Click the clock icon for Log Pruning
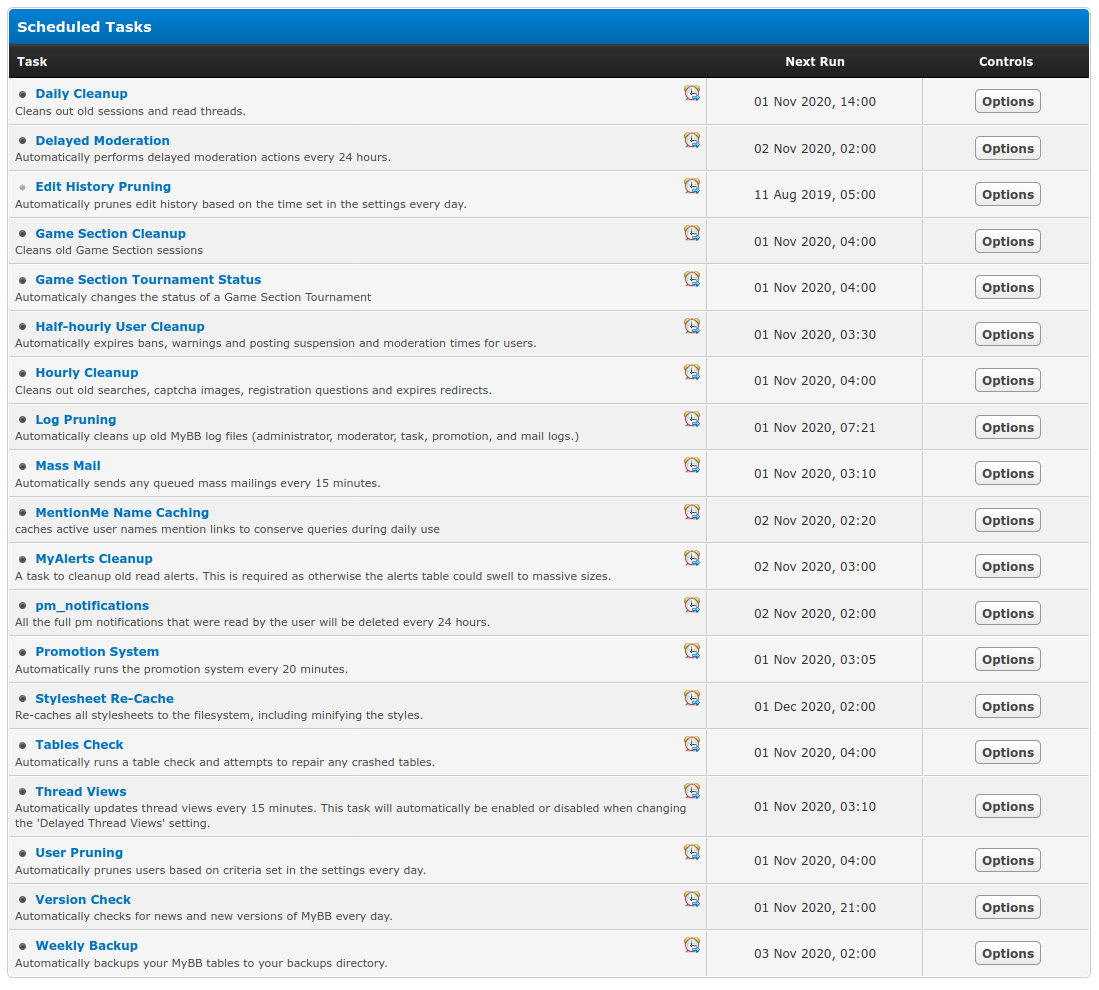1099x990 pixels. click(x=692, y=419)
